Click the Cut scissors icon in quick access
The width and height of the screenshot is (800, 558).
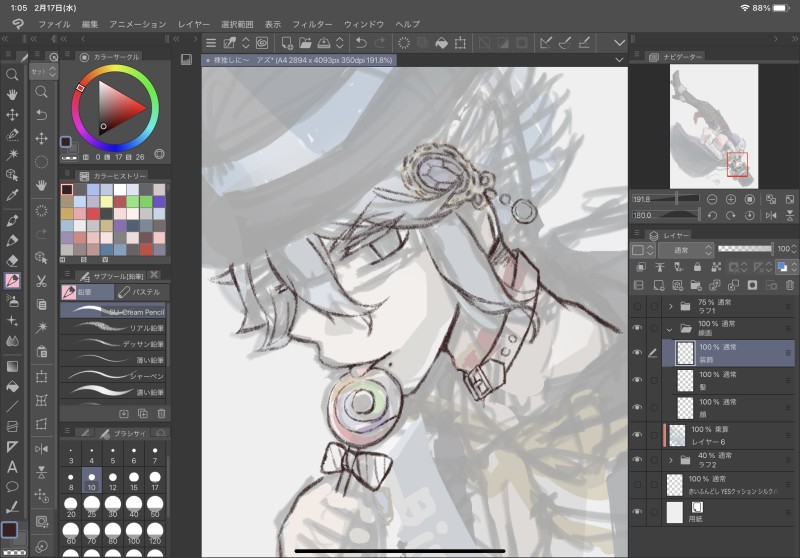[x=41, y=281]
